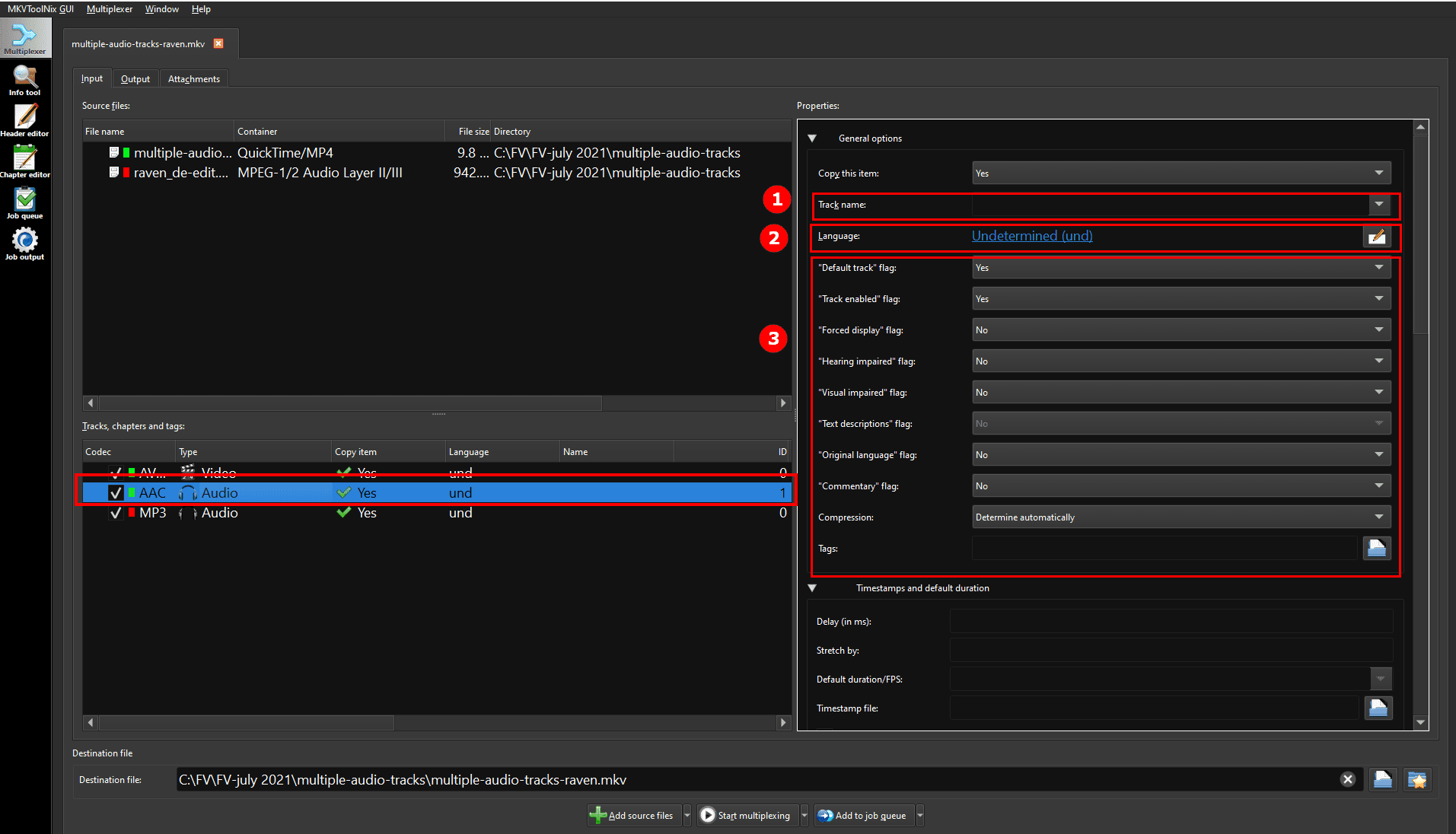Click the file icon of multiple-audio source

point(114,152)
